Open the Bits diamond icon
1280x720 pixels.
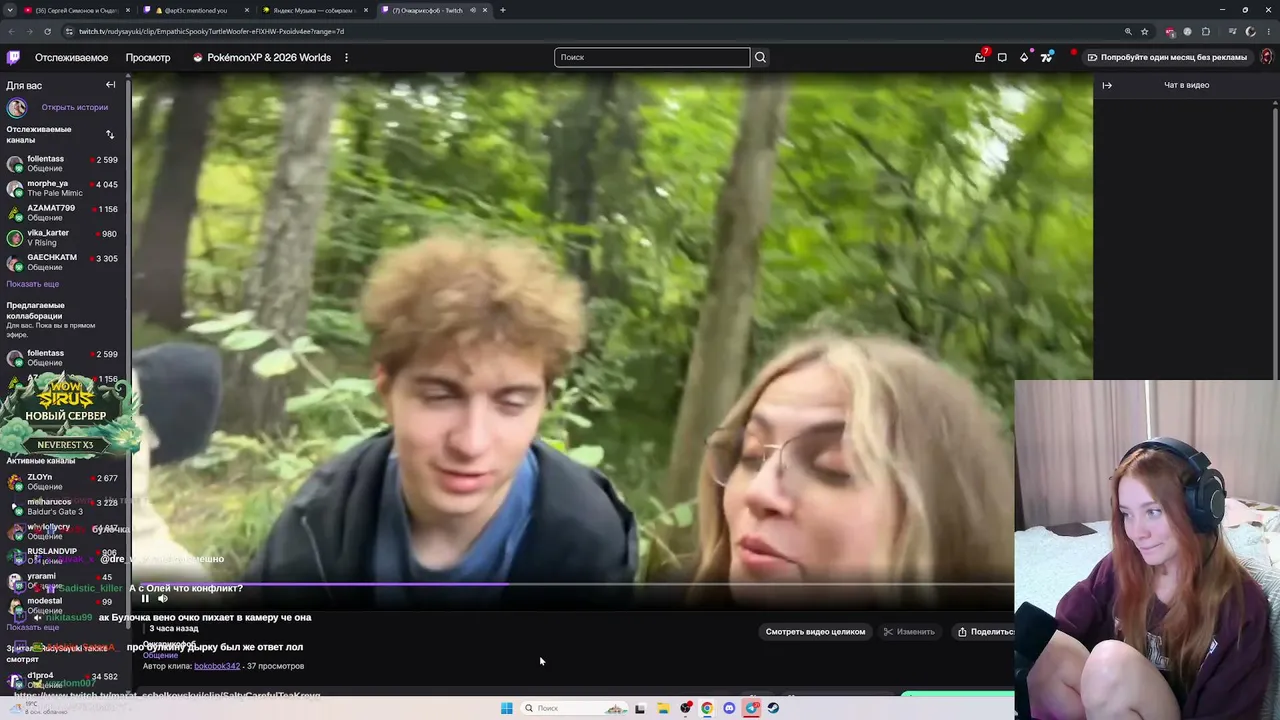click(x=1024, y=57)
